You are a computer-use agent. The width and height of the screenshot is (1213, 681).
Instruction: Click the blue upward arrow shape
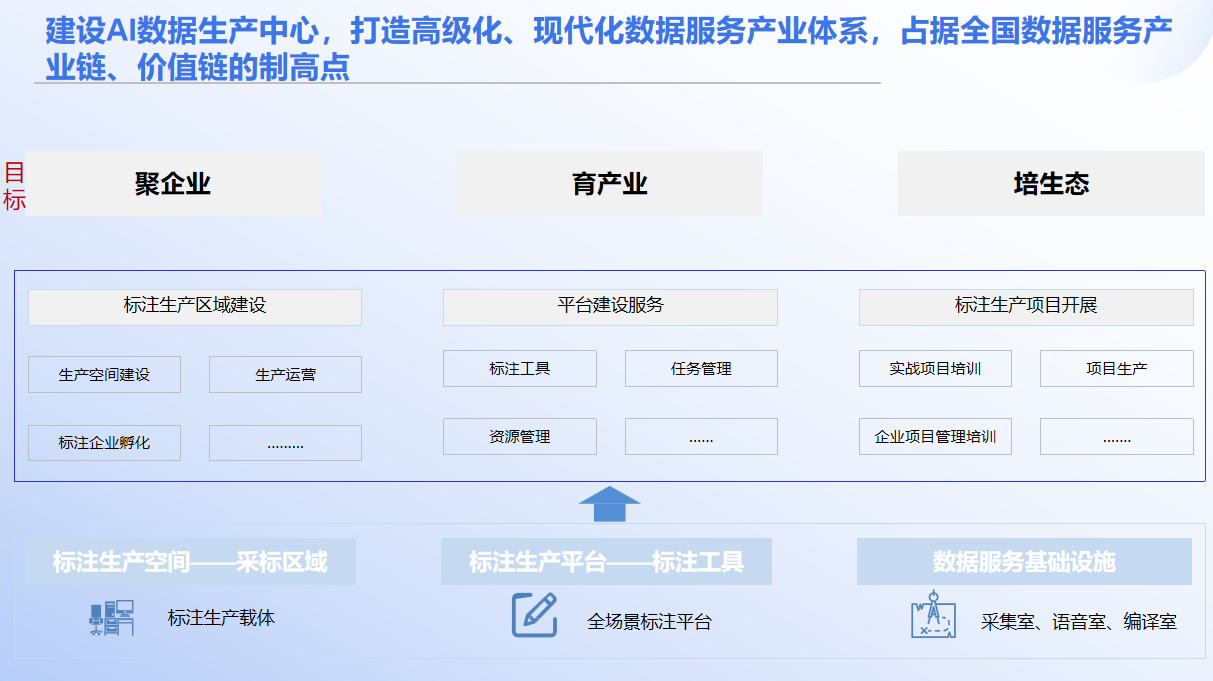click(609, 504)
